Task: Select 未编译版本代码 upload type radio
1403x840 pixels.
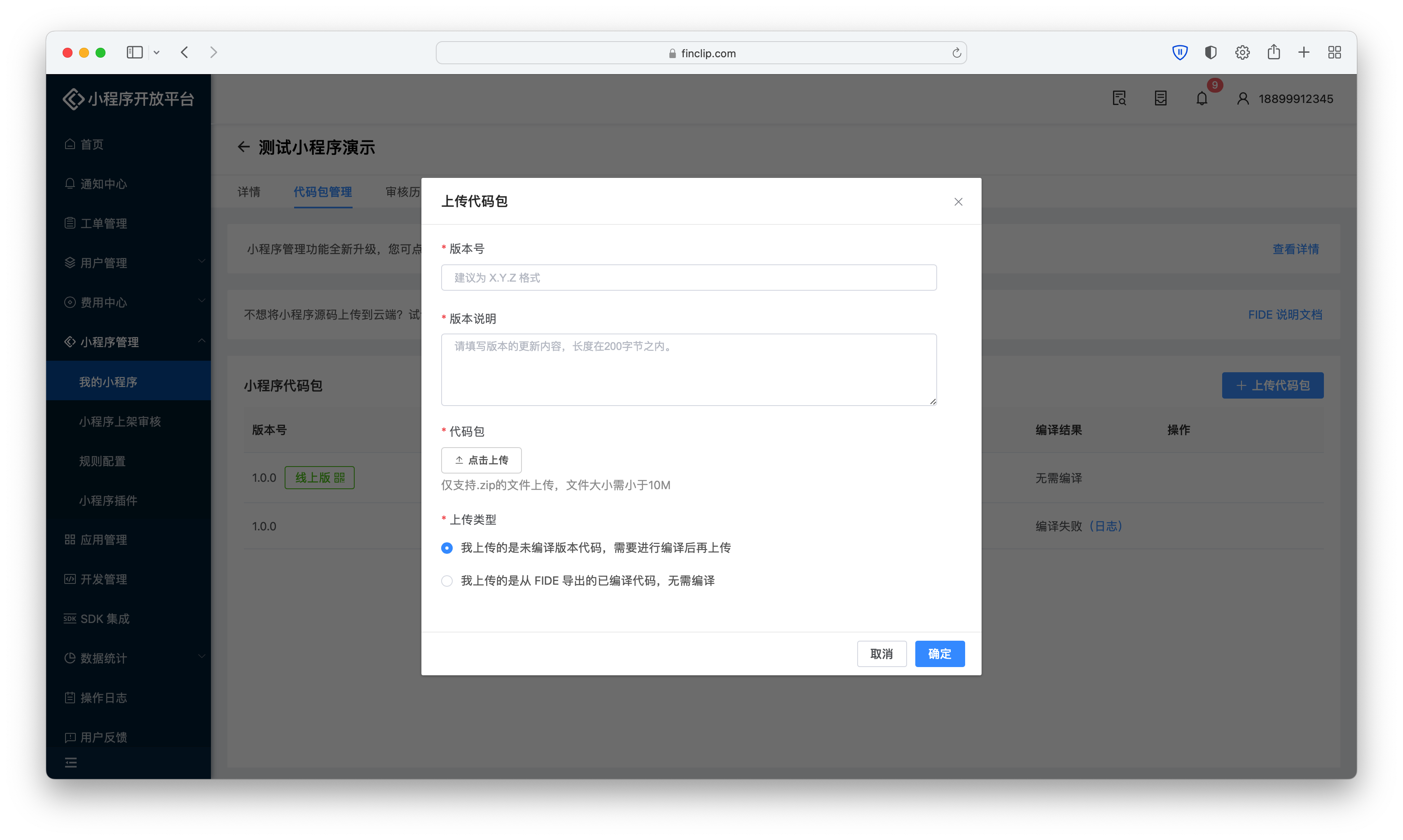Action: (447, 548)
